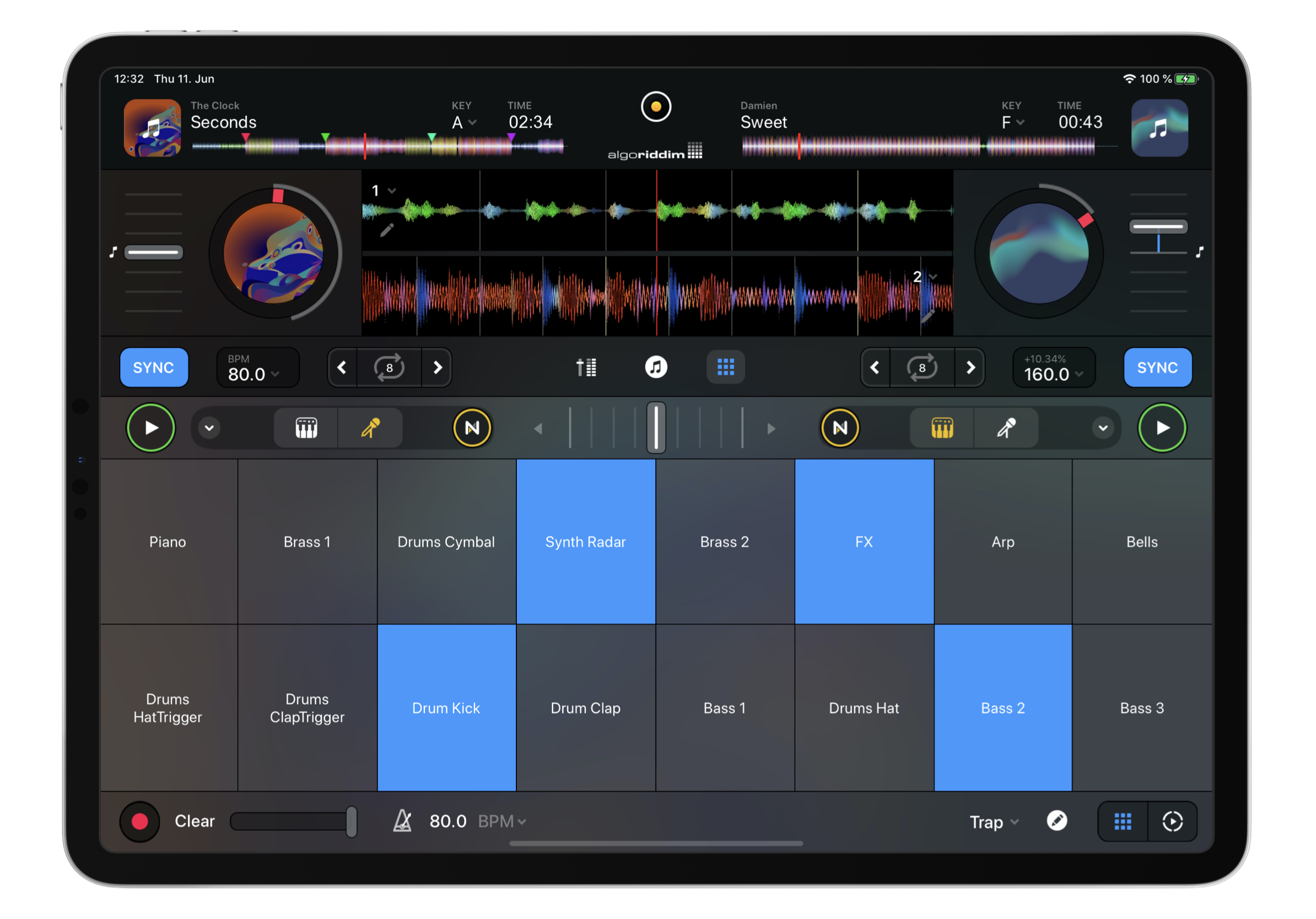Enable the Piano sample pad
1316x919 pixels.
pos(168,542)
